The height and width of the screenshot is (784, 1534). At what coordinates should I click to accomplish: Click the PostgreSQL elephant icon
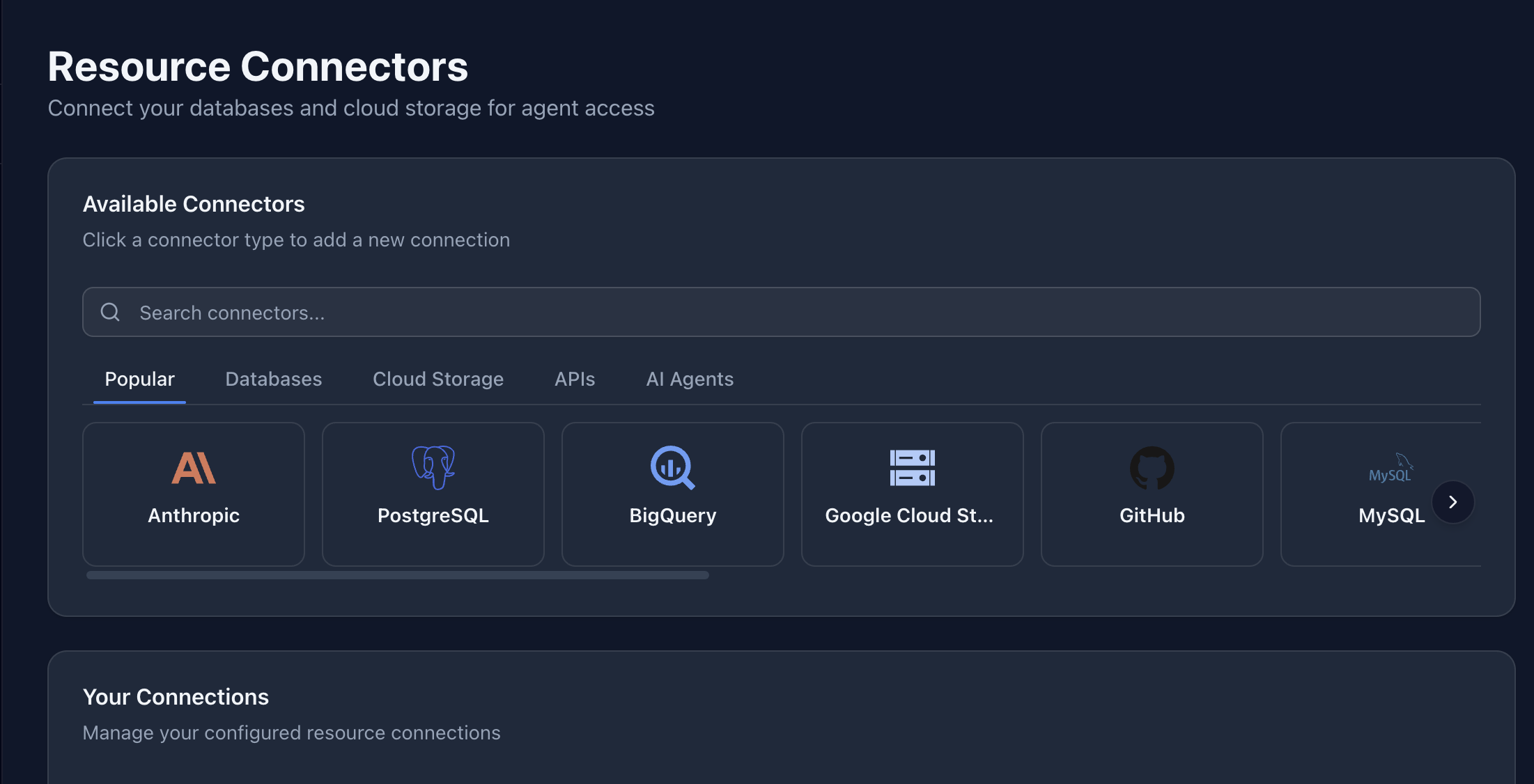[433, 466]
